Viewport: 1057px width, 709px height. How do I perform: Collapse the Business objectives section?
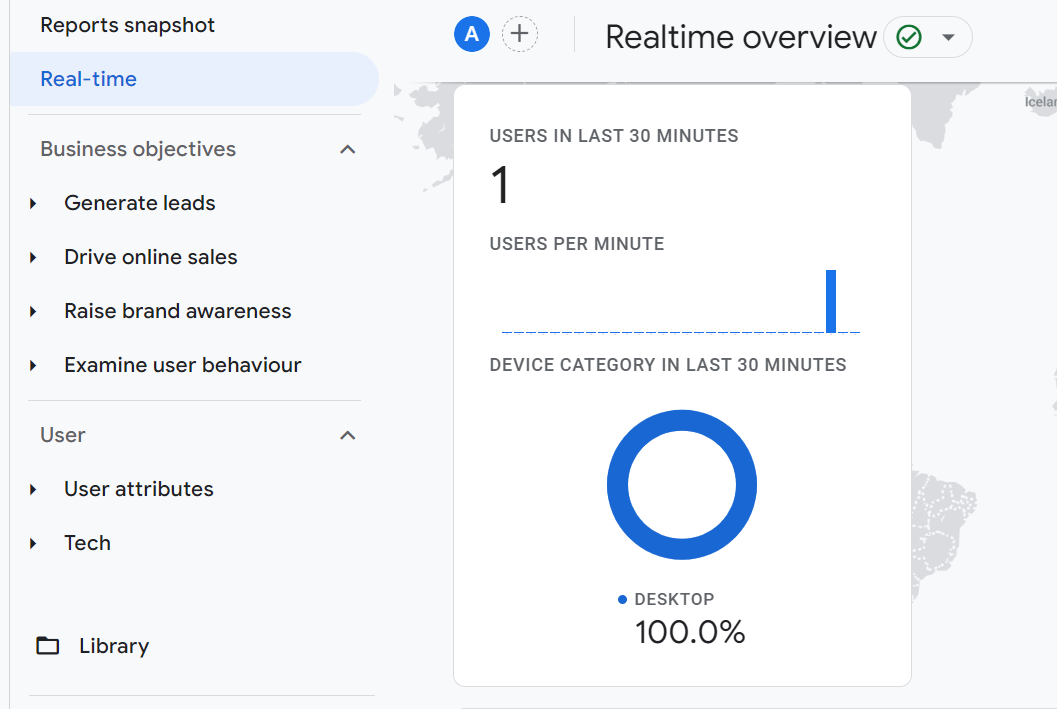pyautogui.click(x=348, y=150)
